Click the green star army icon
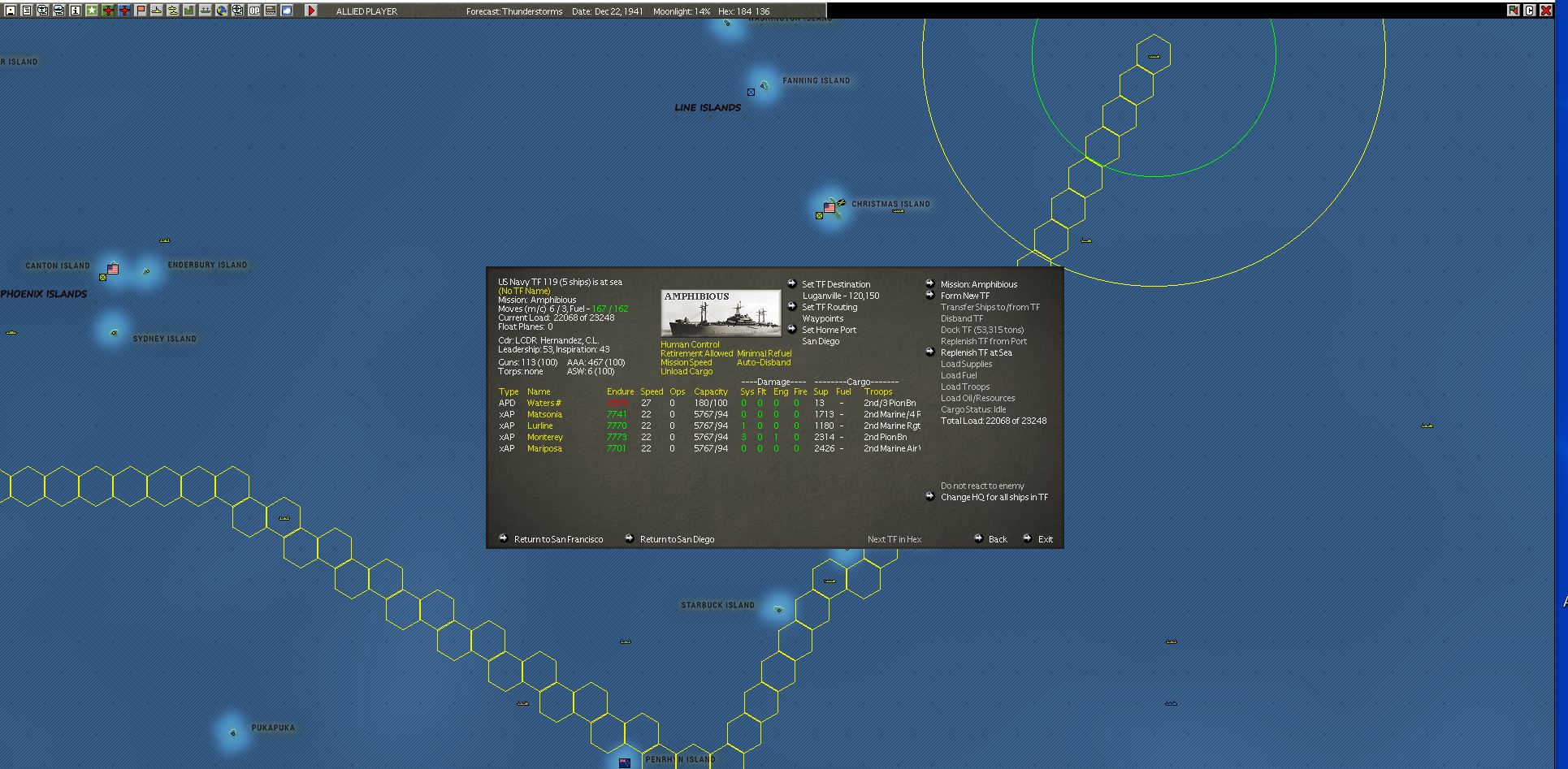Image resolution: width=1568 pixels, height=769 pixels. tap(92, 11)
